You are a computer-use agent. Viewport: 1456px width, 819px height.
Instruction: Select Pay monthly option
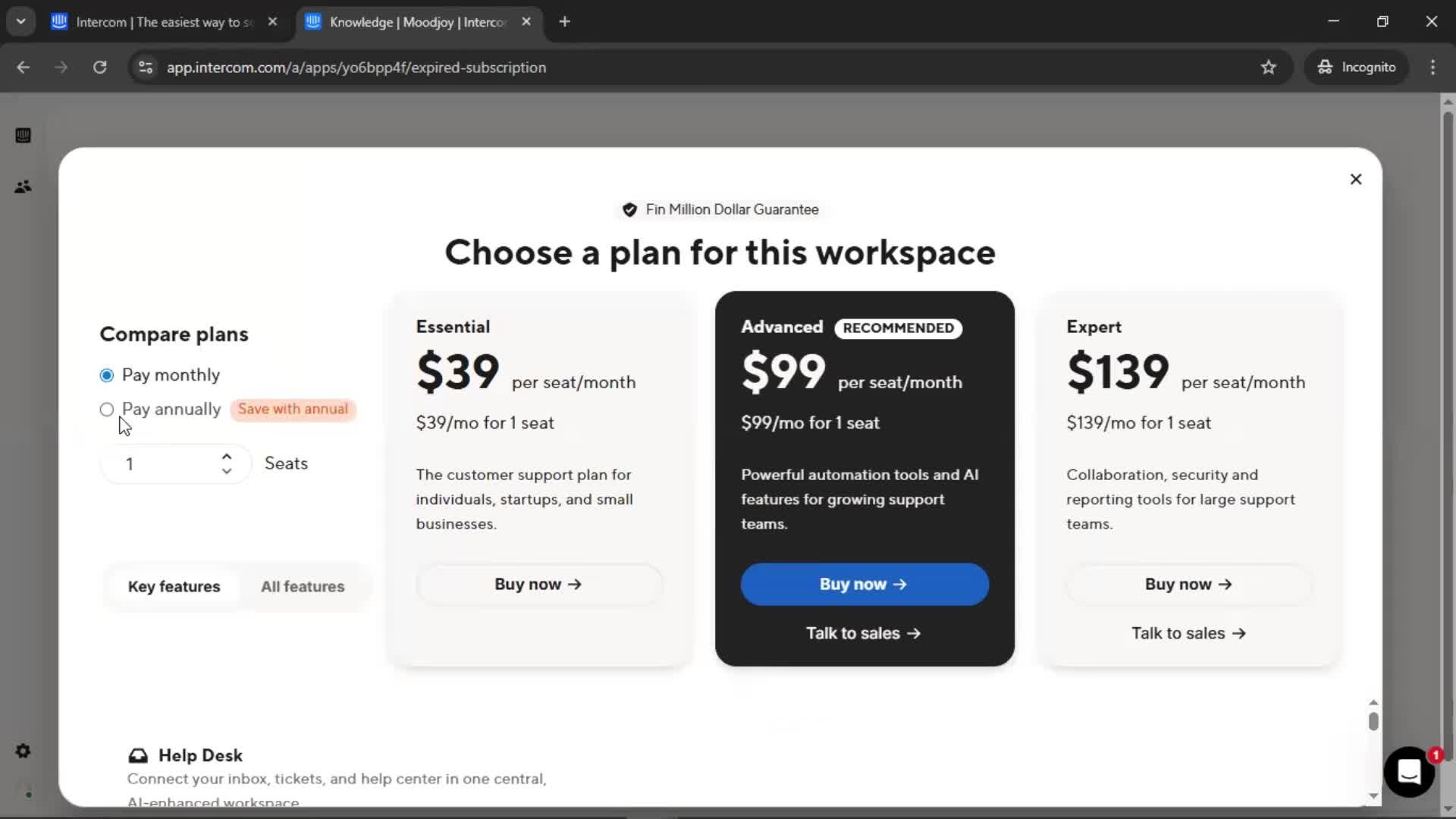[107, 375]
